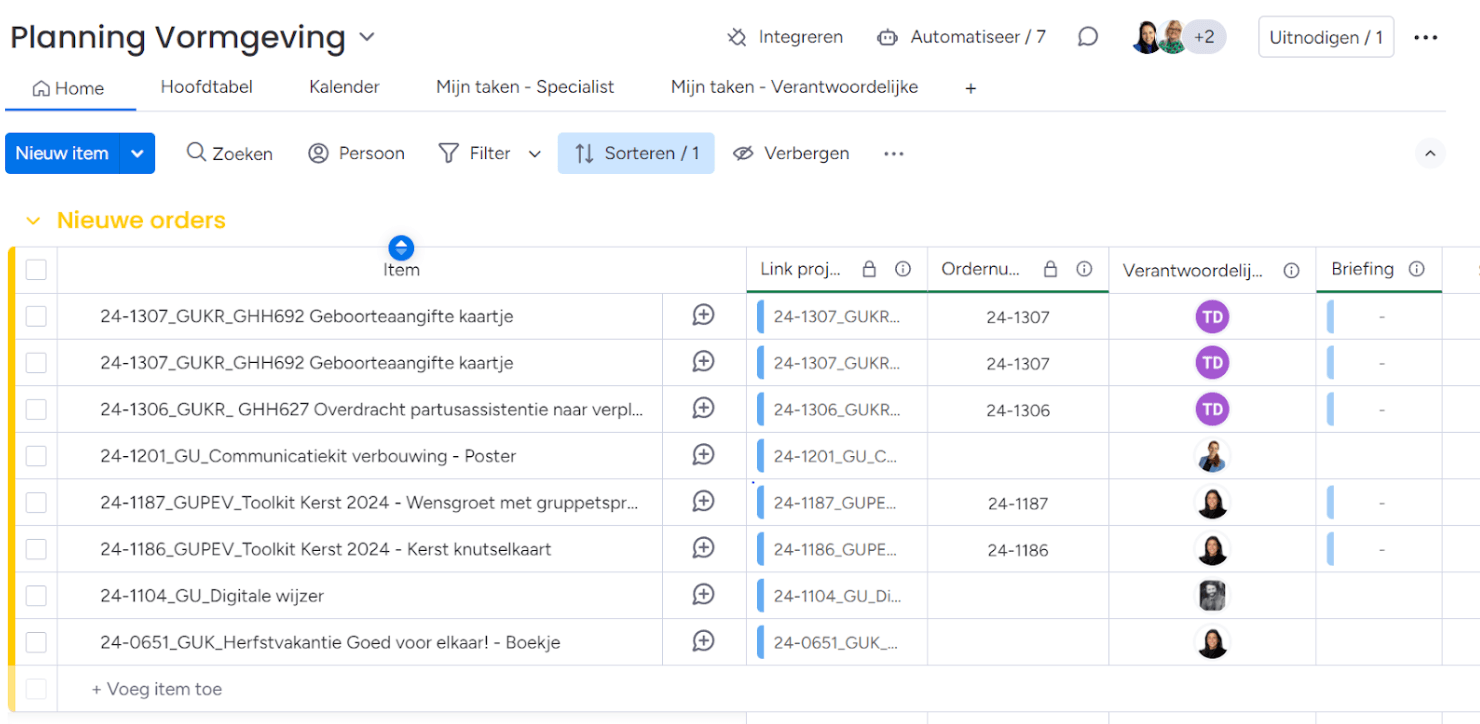Screen dimensions: 1480x724
Task: Click Voeg item toe to add an item
Action: 160,689
